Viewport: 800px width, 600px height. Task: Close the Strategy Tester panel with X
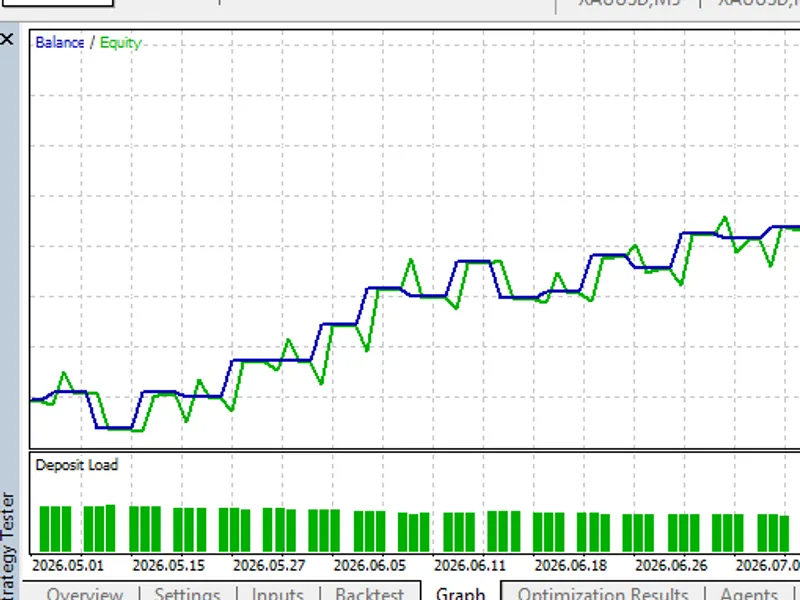coord(7,39)
